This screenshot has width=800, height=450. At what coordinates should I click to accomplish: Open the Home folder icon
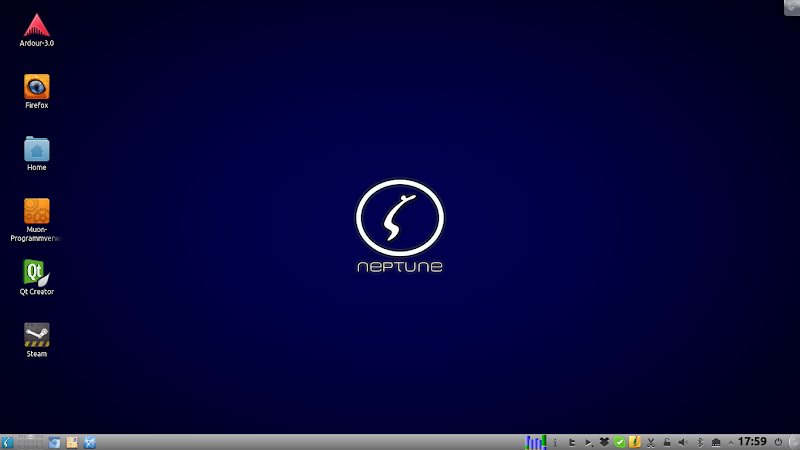click(x=36, y=150)
